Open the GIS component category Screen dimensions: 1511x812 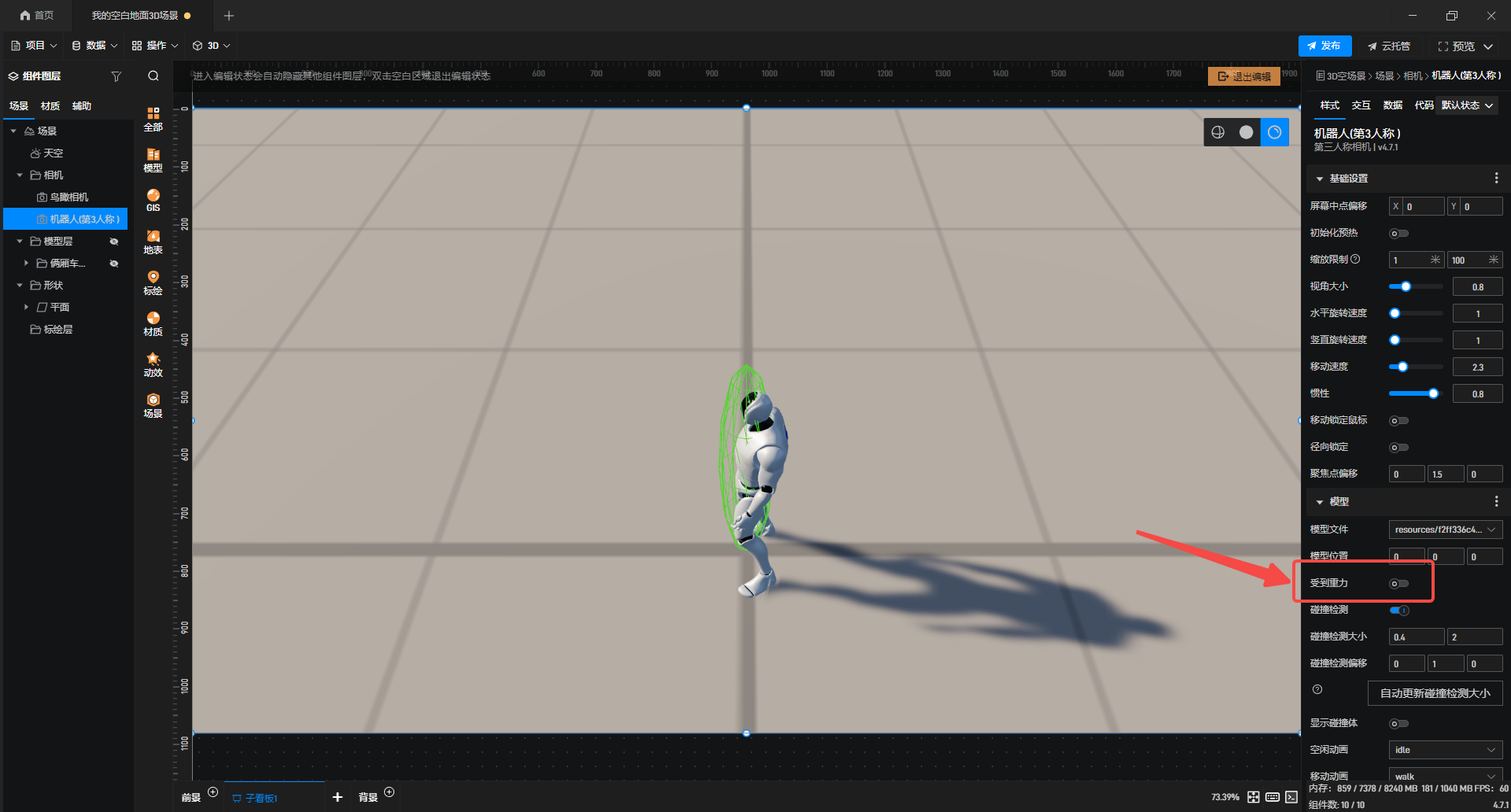pyautogui.click(x=153, y=200)
